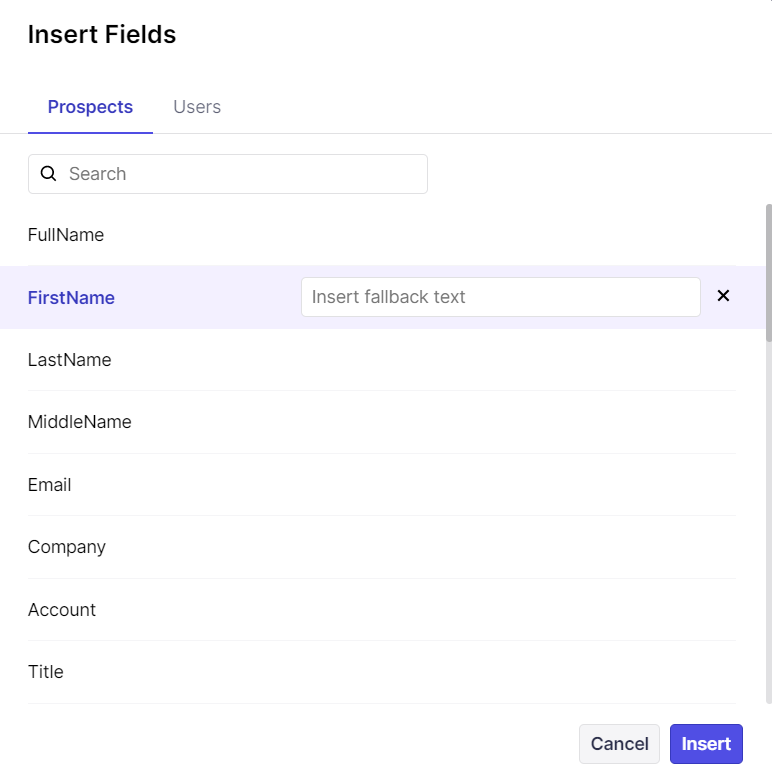Select the MiddleName field
The width and height of the screenshot is (772, 782).
point(80,422)
